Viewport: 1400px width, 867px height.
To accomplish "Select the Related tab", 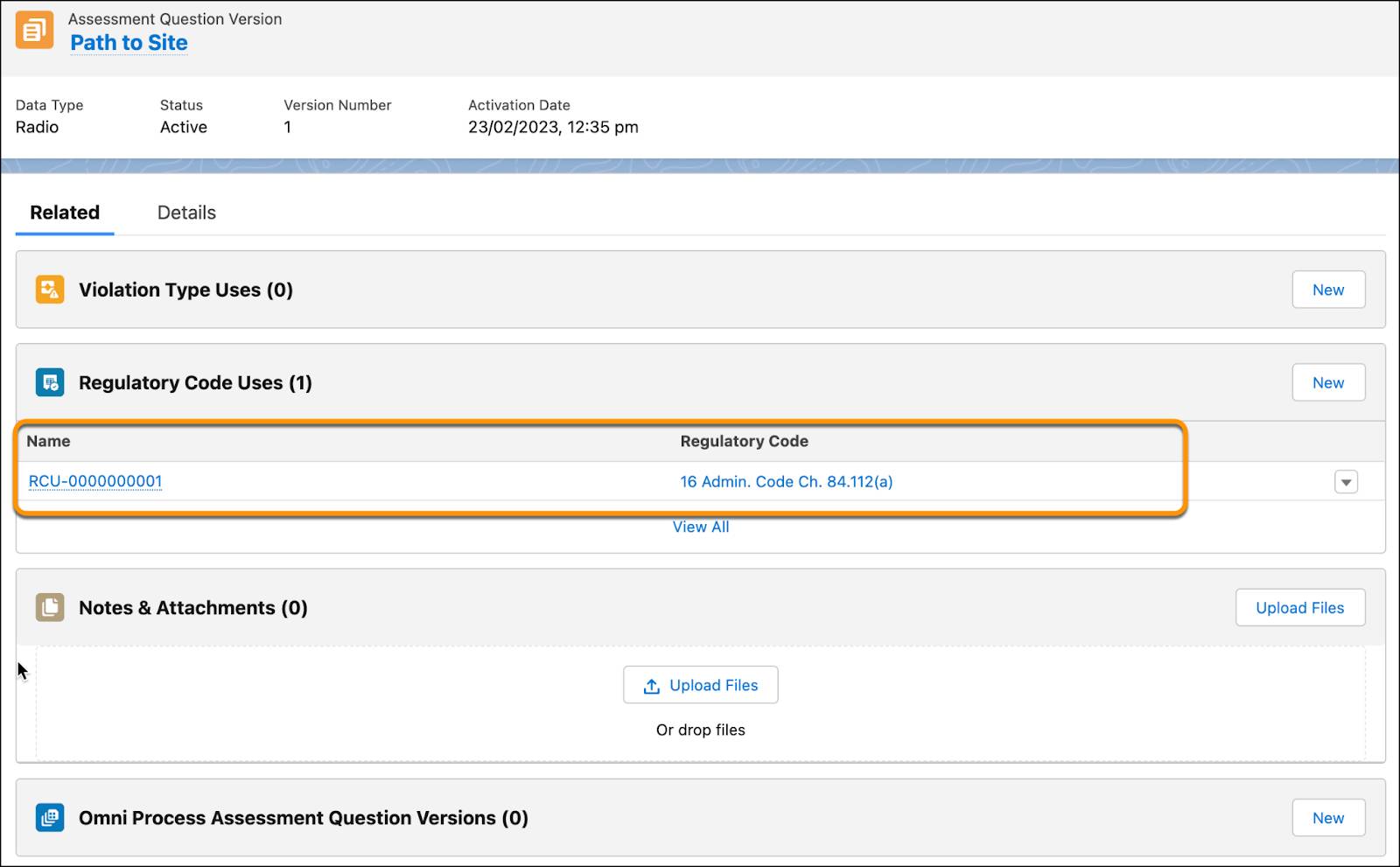I will (x=64, y=212).
